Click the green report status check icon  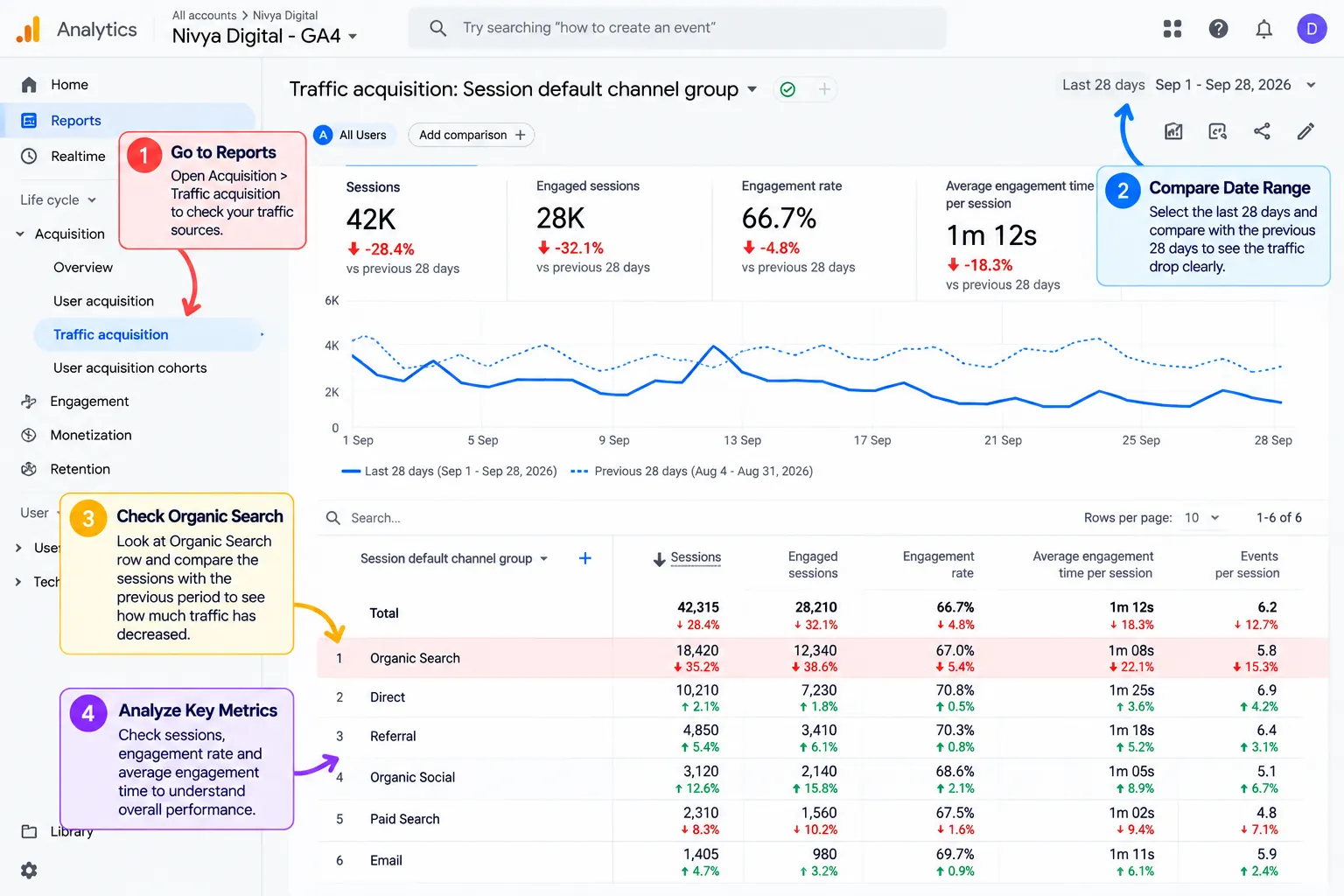pyautogui.click(x=787, y=89)
